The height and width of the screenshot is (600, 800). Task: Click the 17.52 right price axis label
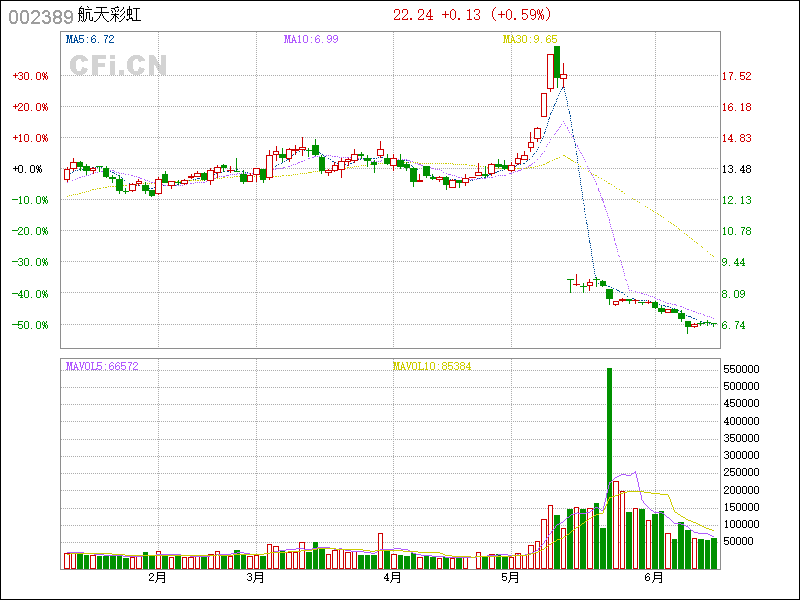(x=737, y=76)
